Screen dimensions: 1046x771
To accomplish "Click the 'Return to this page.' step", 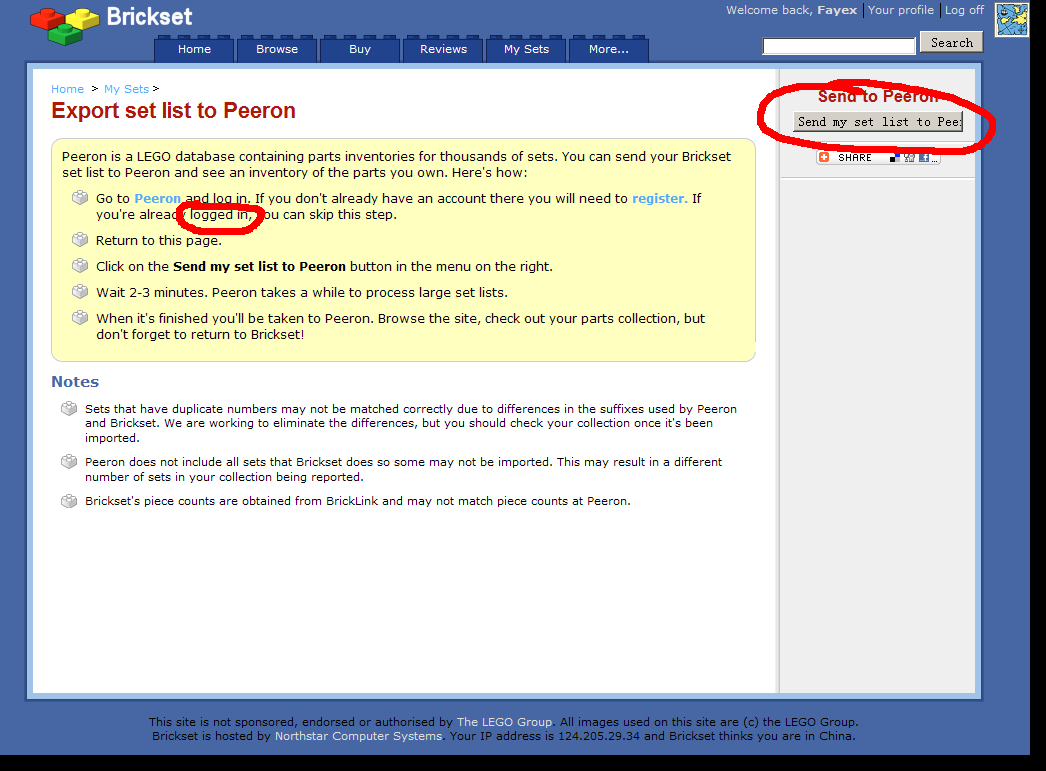I will pyautogui.click(x=159, y=241).
